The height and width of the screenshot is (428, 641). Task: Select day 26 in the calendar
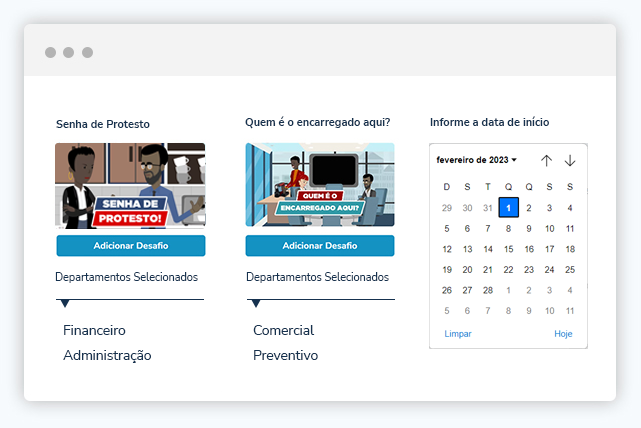click(447, 290)
